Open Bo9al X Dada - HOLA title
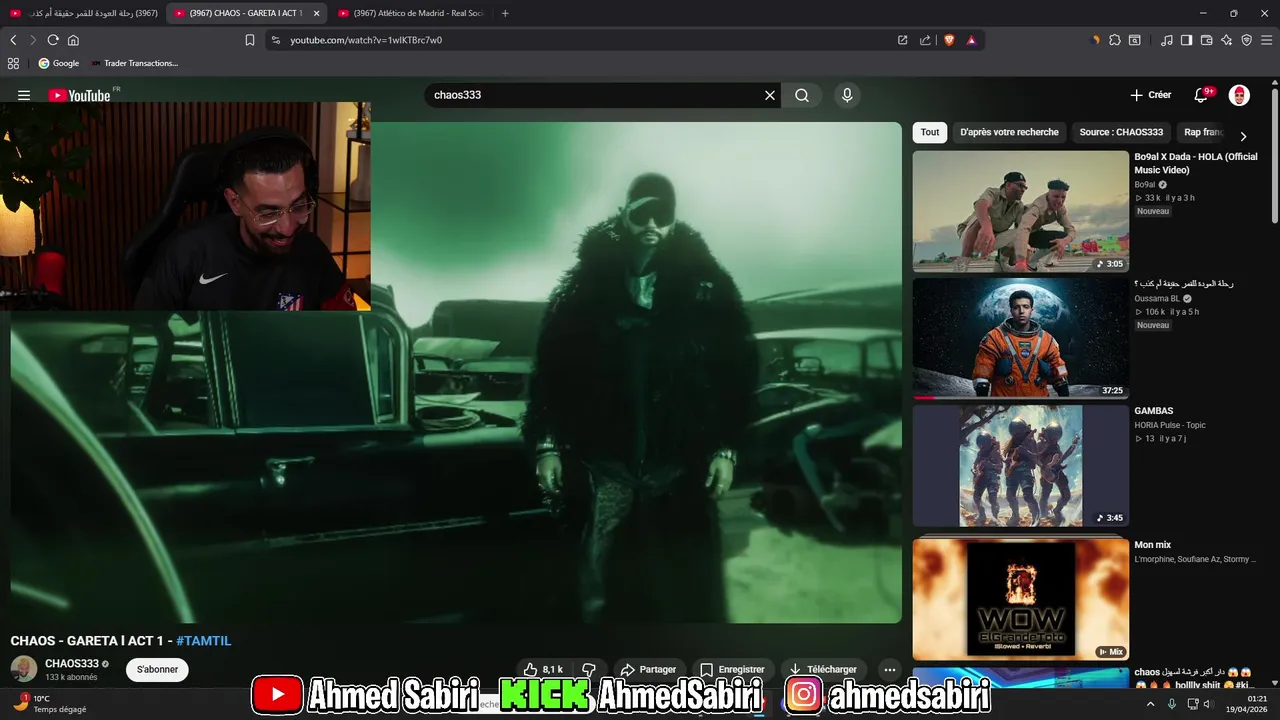Screen dimensions: 1280x720 [x=1195, y=163]
